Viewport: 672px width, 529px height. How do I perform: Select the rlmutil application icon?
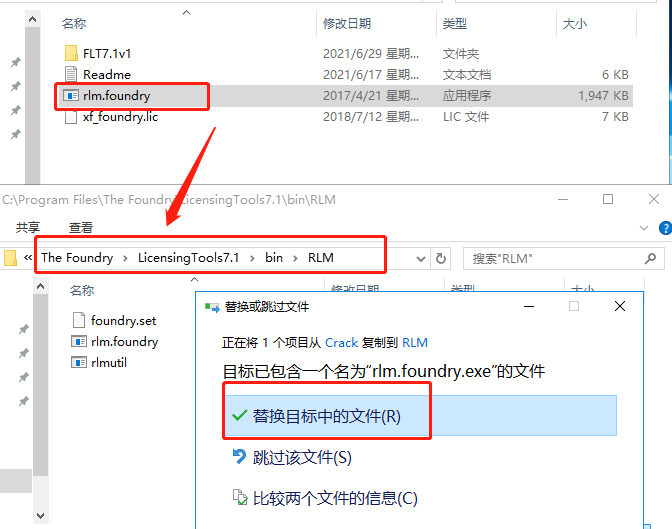79,362
